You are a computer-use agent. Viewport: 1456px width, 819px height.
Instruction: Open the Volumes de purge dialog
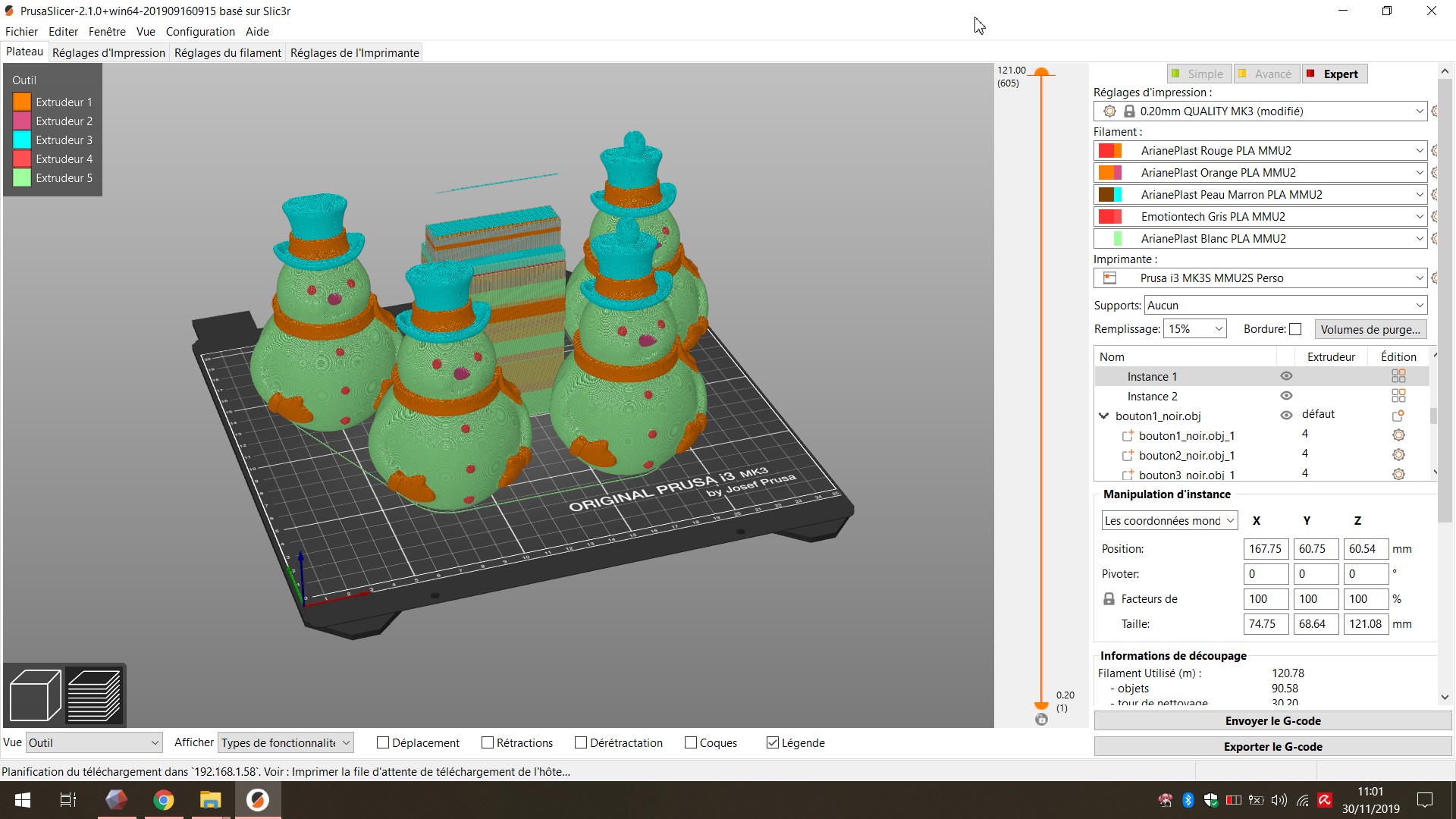pos(1370,329)
